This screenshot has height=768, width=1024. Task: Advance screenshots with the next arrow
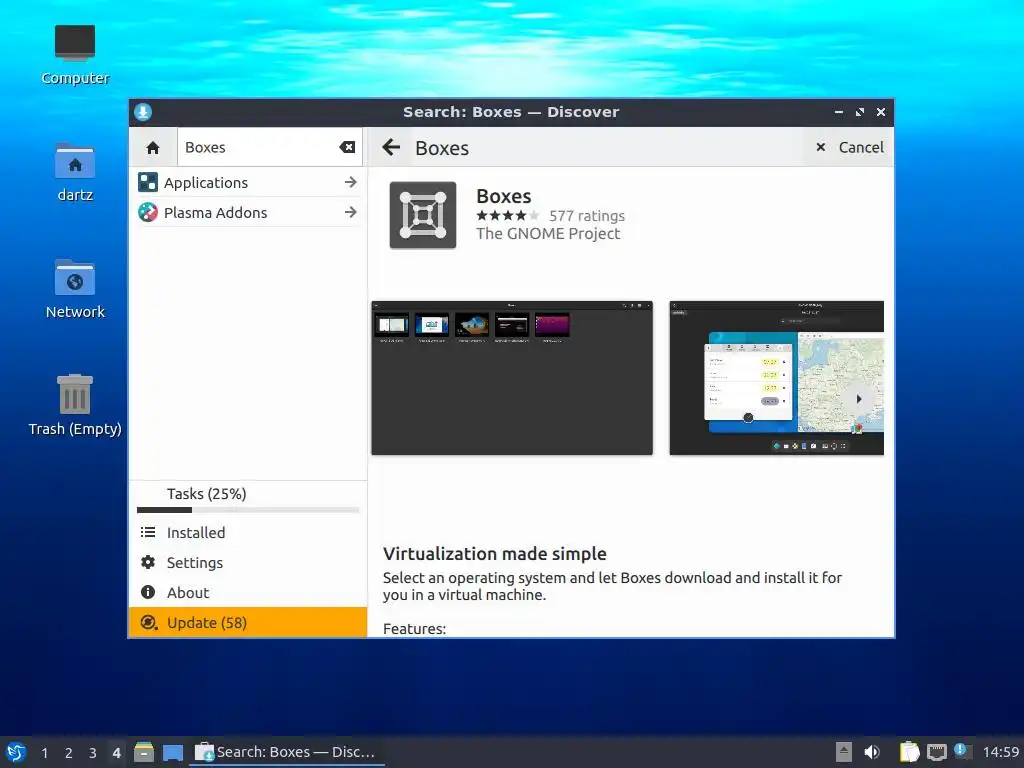click(x=859, y=399)
